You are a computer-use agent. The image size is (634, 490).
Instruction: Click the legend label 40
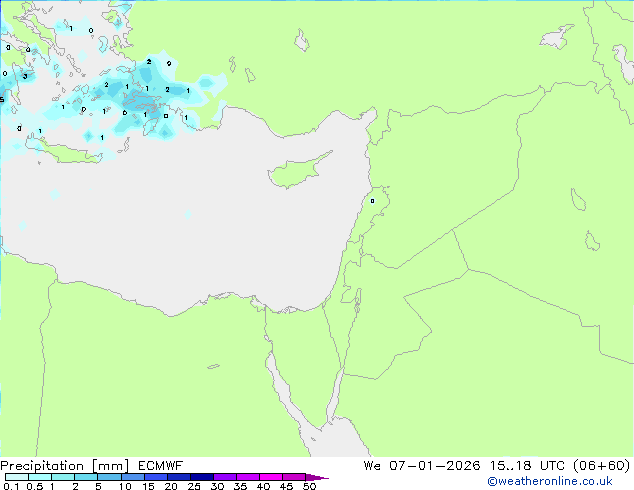point(263,486)
